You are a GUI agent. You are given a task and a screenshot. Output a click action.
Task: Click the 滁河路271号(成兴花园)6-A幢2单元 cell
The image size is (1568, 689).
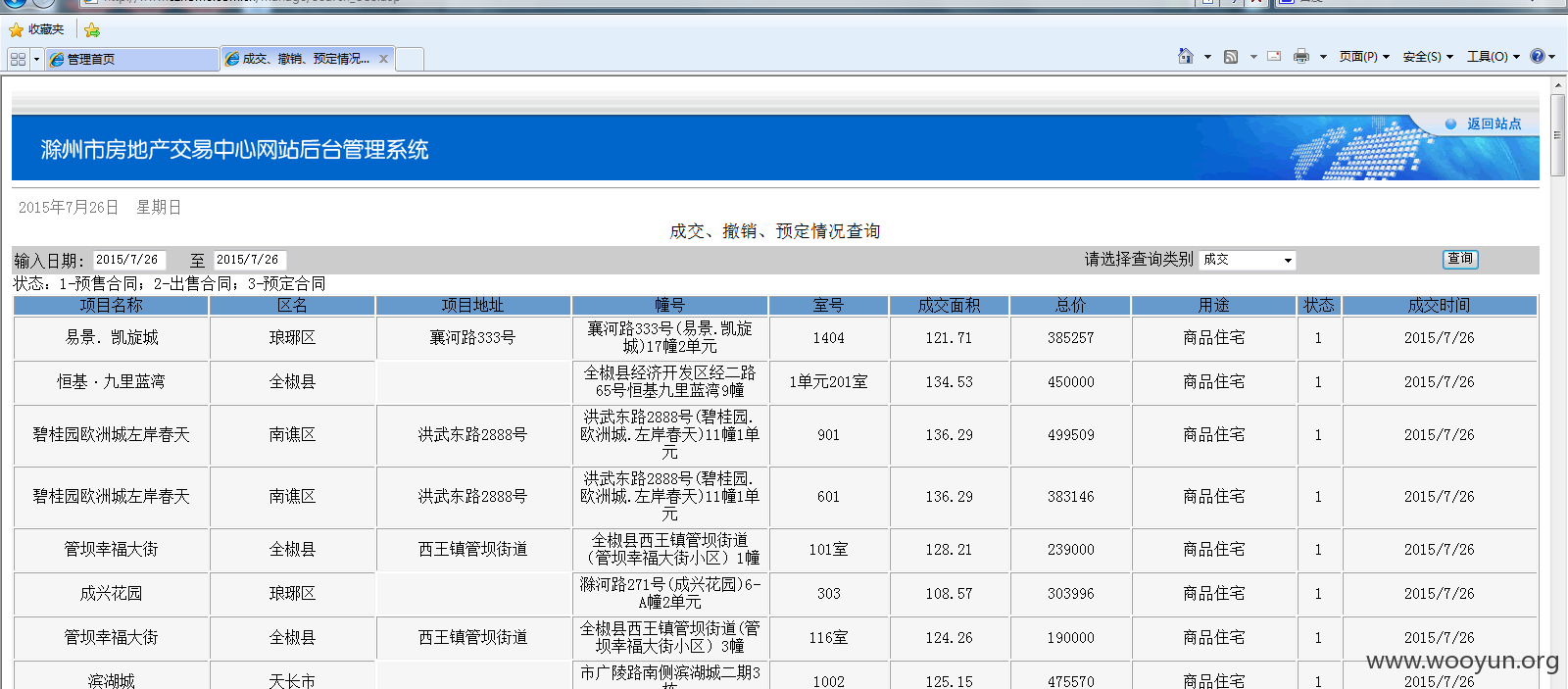(x=669, y=594)
